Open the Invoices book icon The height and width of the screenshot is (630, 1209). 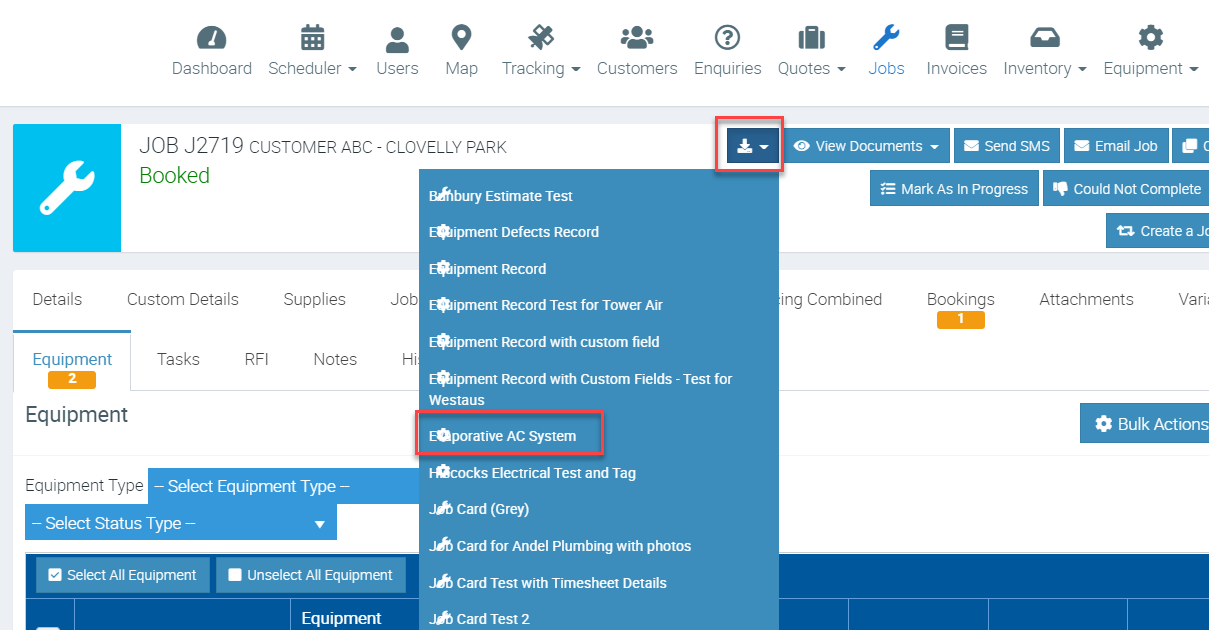[956, 39]
